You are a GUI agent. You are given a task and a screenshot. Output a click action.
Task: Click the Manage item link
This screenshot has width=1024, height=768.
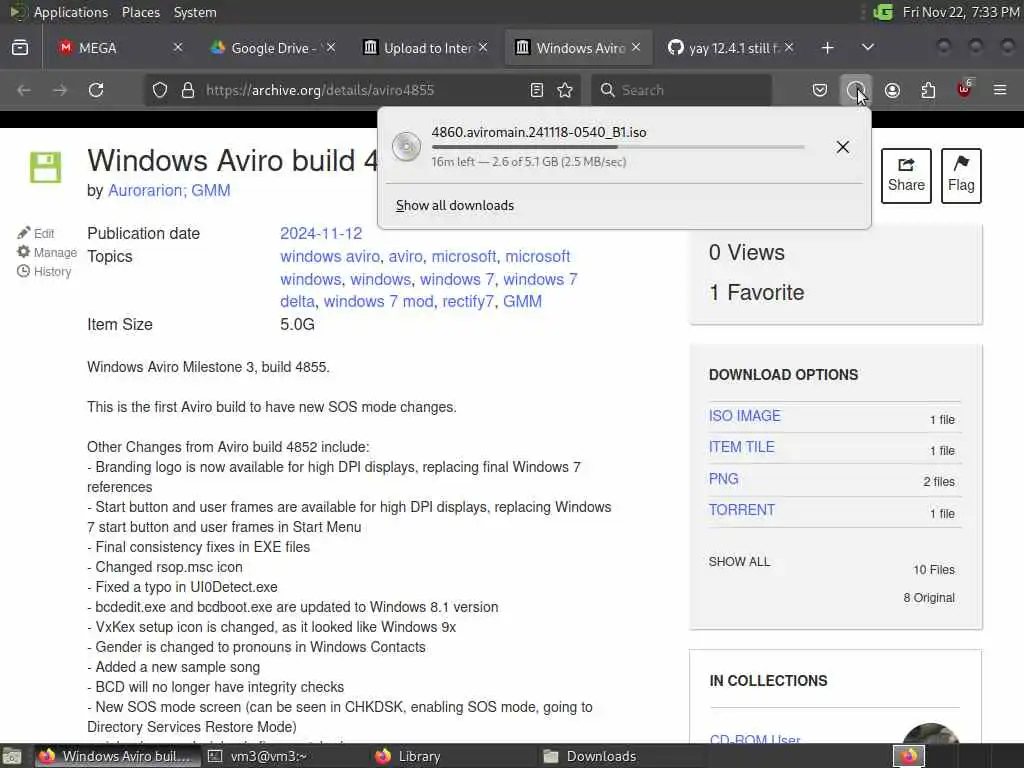coord(47,252)
